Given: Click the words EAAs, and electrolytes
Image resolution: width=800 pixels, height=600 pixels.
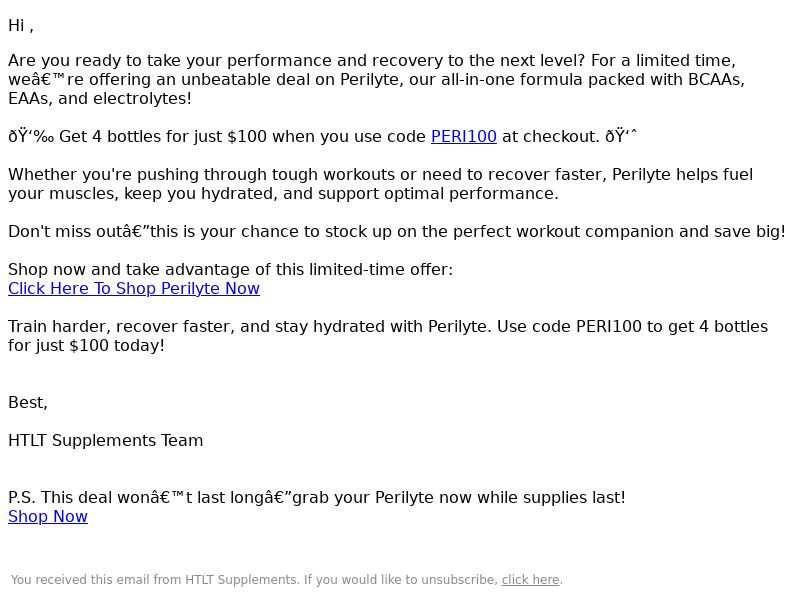Looking at the screenshot, I should click(x=100, y=98).
